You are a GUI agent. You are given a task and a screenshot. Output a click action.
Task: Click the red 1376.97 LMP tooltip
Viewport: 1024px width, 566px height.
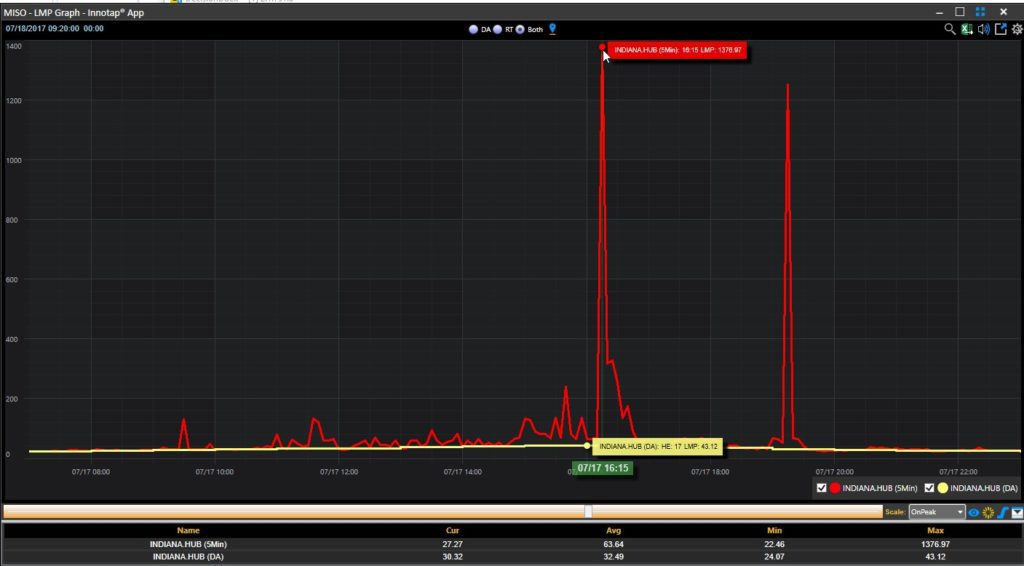click(x=677, y=50)
